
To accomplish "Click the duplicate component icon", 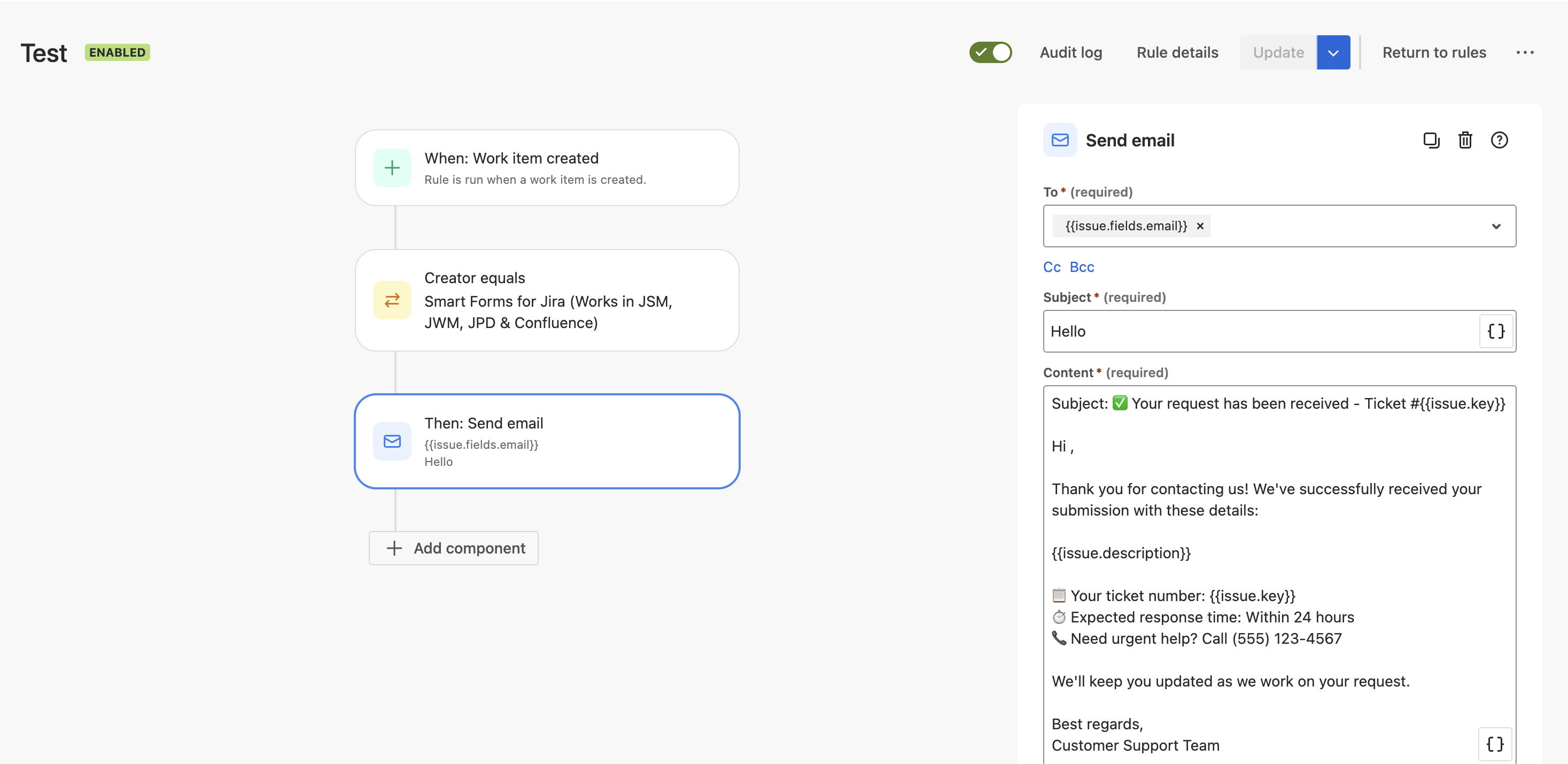I will [1431, 141].
